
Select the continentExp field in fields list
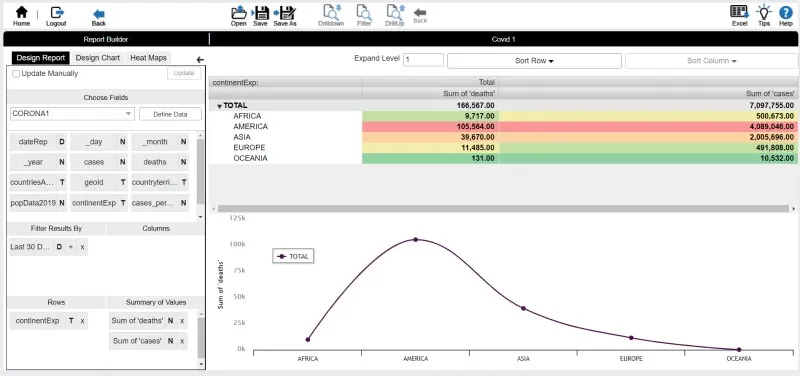tap(98, 203)
